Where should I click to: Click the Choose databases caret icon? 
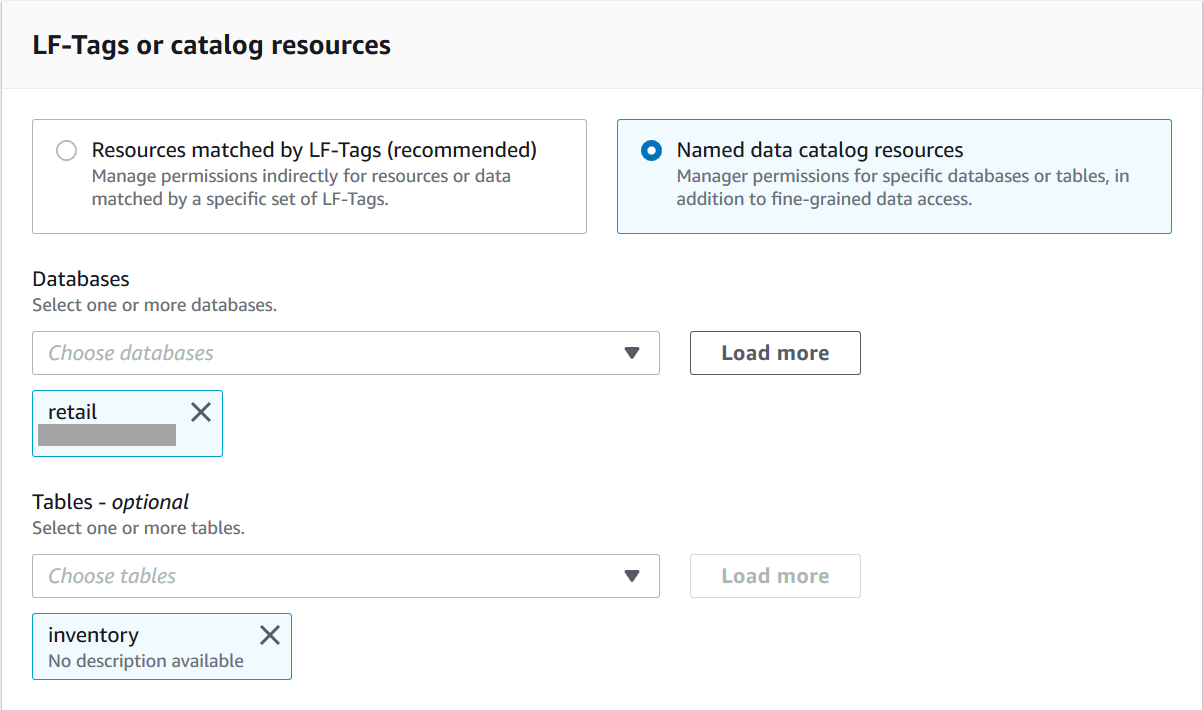coord(632,352)
